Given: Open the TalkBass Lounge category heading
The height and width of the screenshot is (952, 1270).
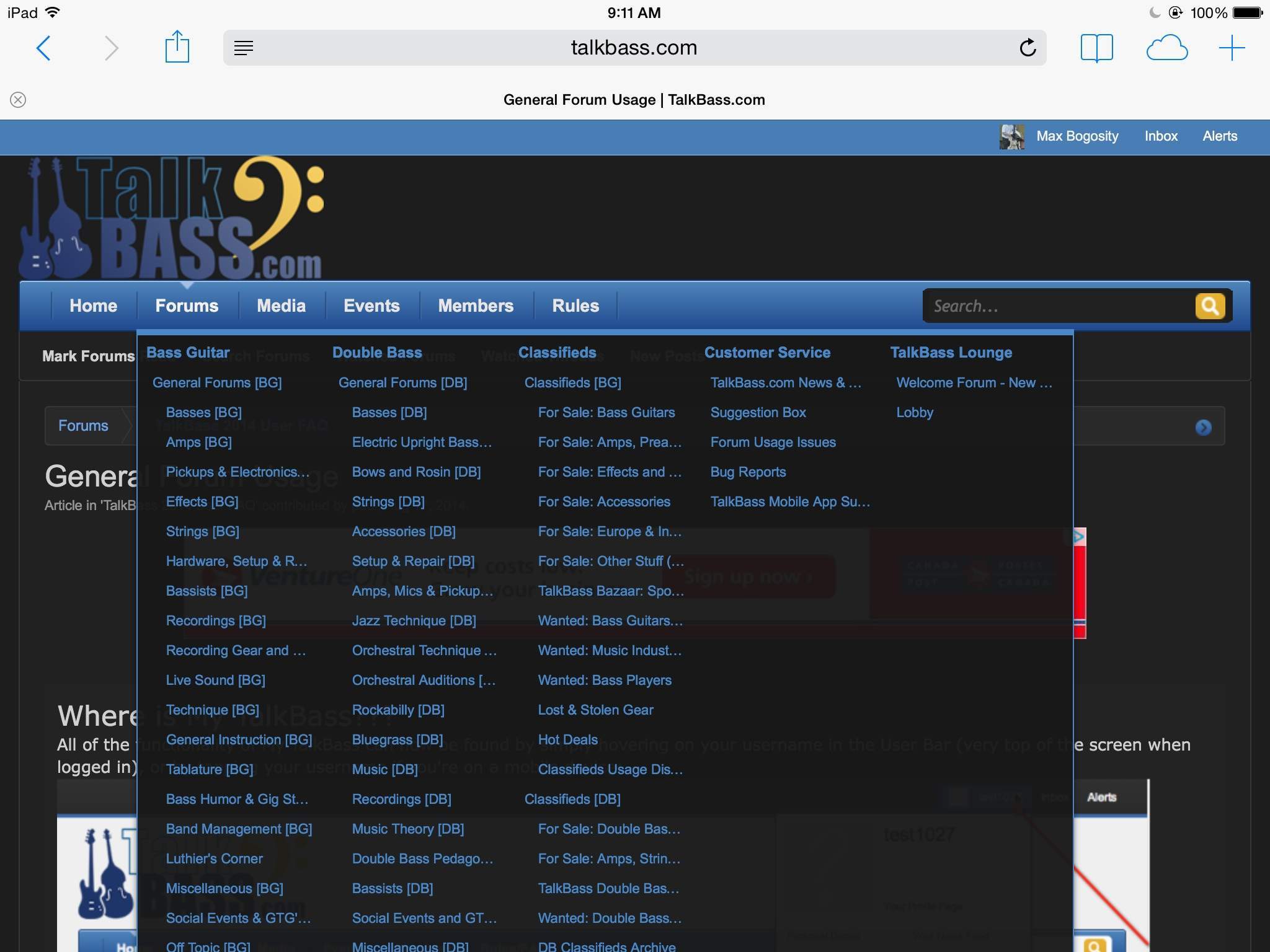Looking at the screenshot, I should coord(951,353).
